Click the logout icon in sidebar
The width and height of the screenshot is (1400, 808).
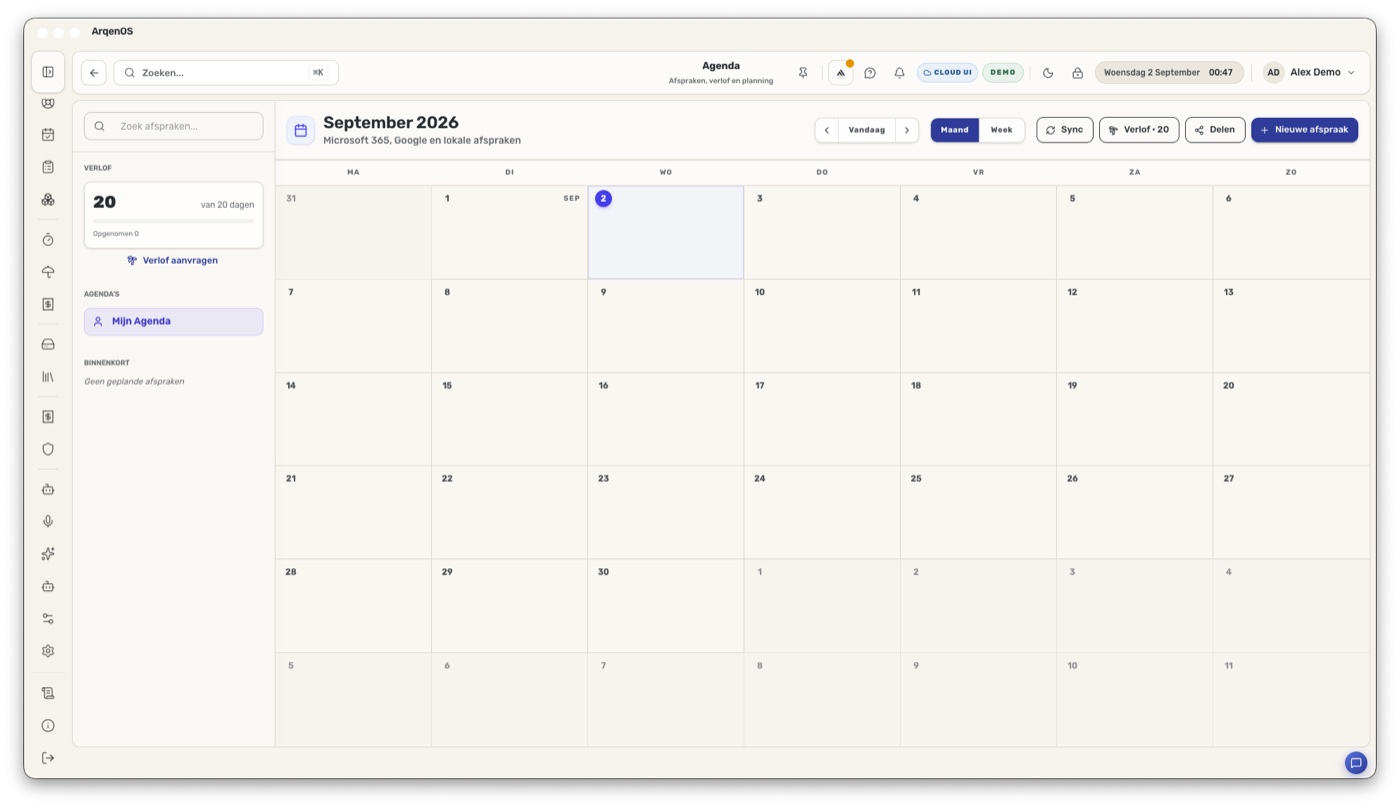click(48, 758)
